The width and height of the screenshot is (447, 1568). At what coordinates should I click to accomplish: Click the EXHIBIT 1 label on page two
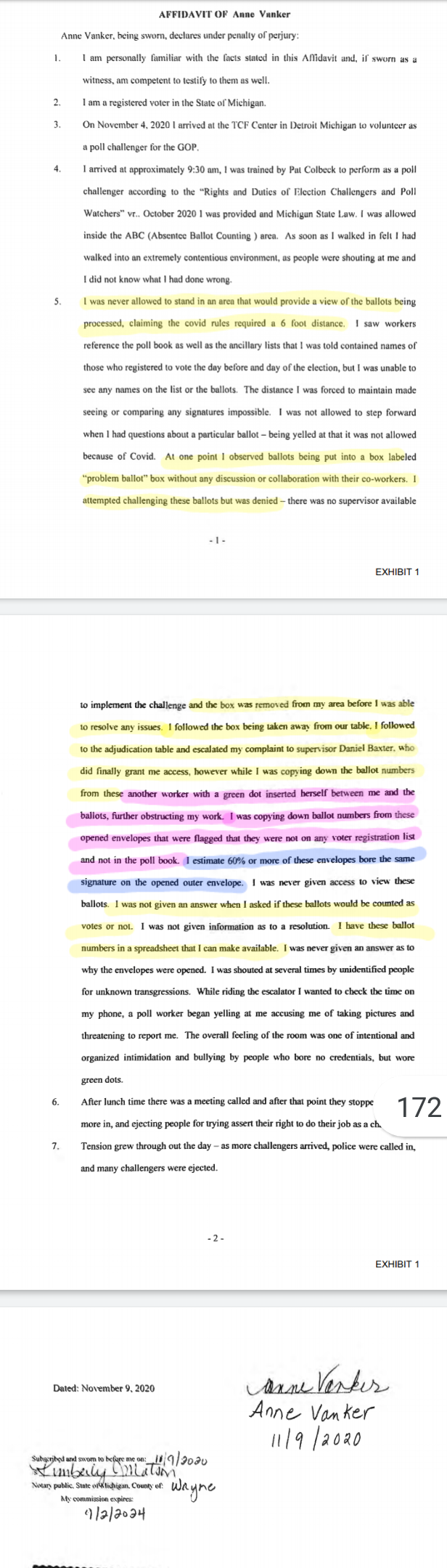click(x=397, y=1264)
